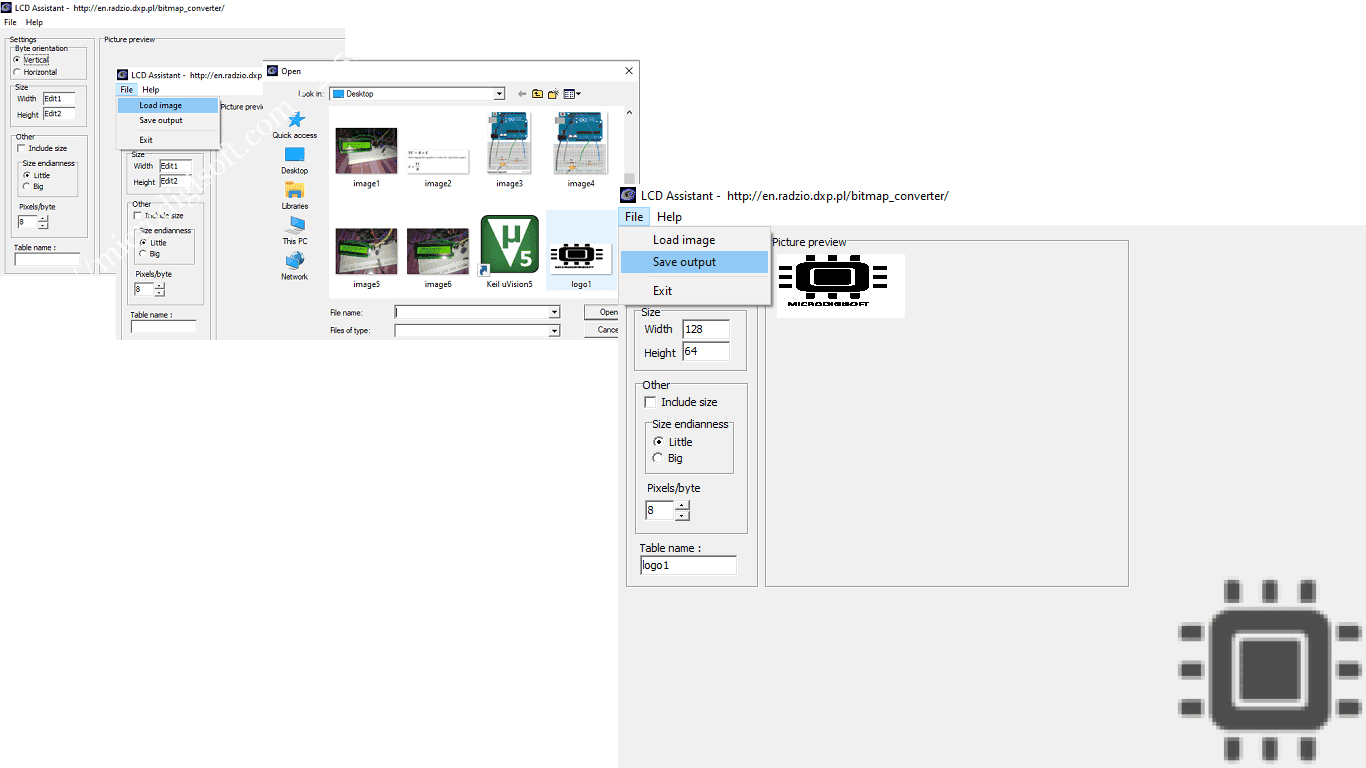Expand the Files of type dropdown

[x=556, y=330]
